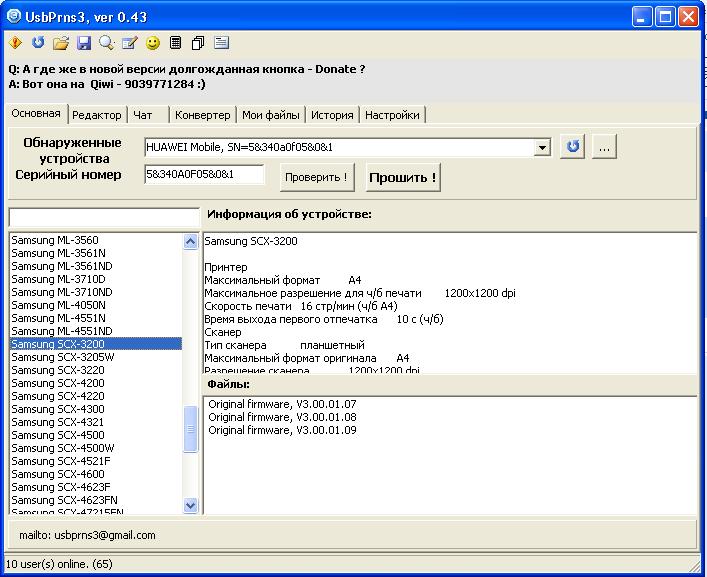Open the Чат tab
Viewport: 707px width, 577px height.
pos(142,115)
